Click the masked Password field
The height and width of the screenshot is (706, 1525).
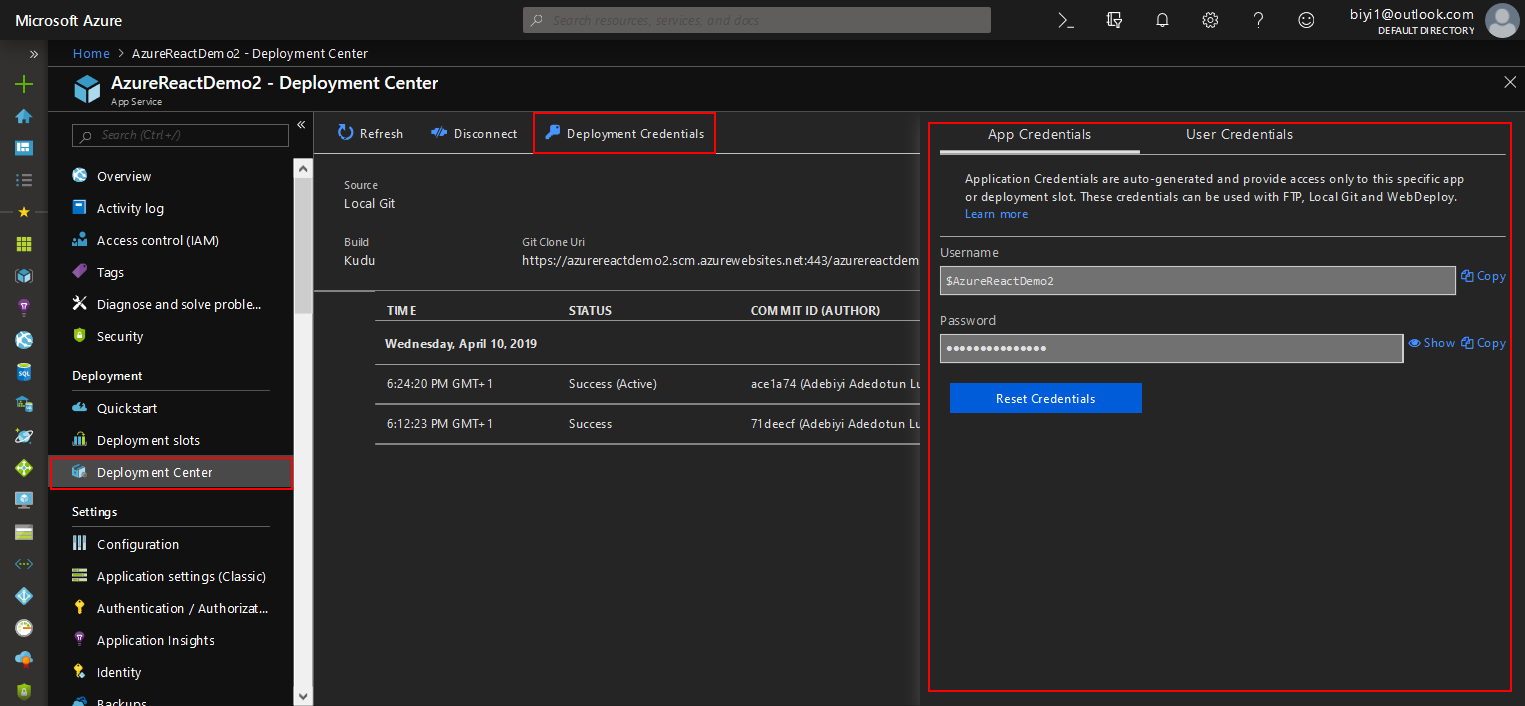(x=1171, y=348)
